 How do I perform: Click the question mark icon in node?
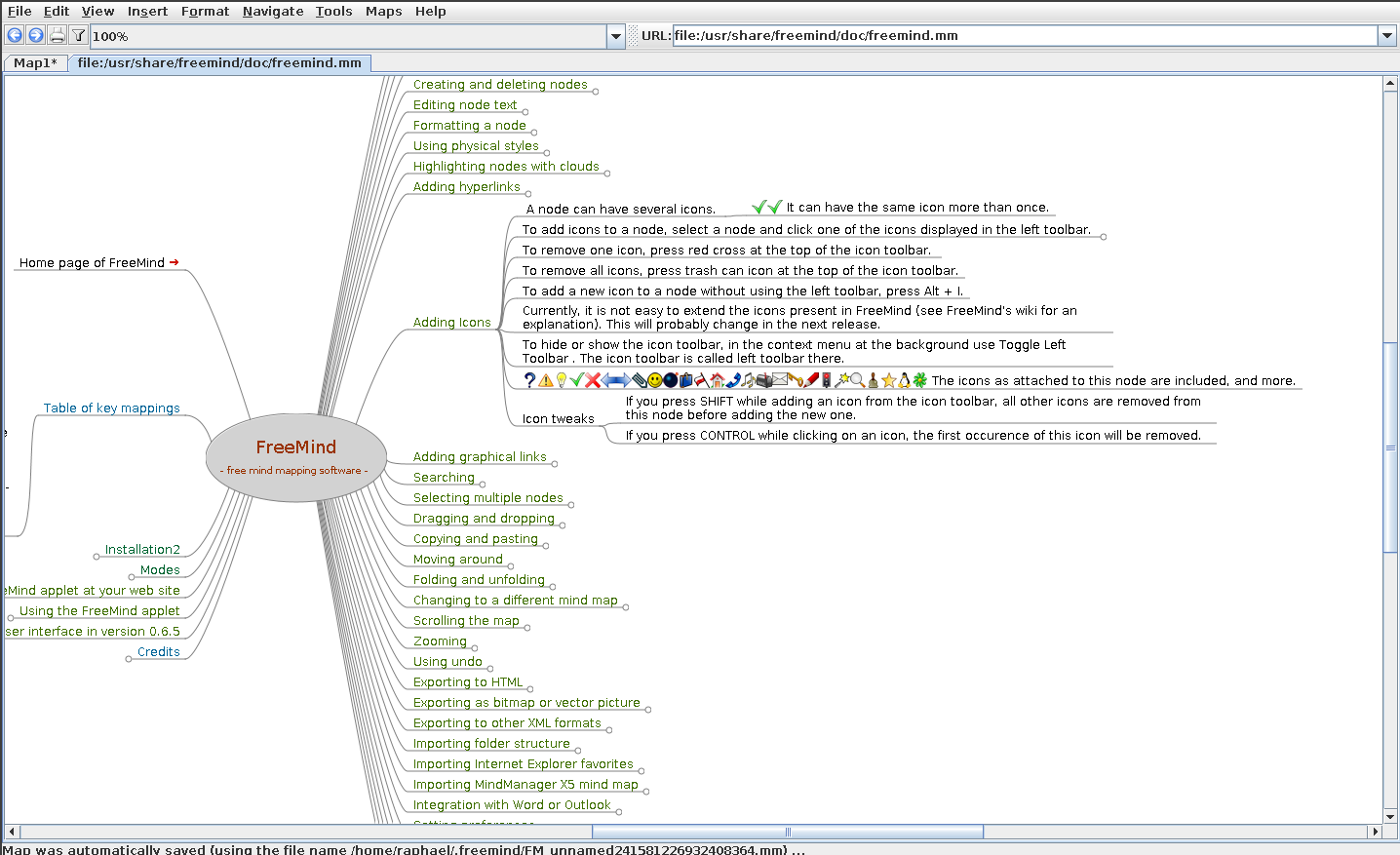point(529,380)
